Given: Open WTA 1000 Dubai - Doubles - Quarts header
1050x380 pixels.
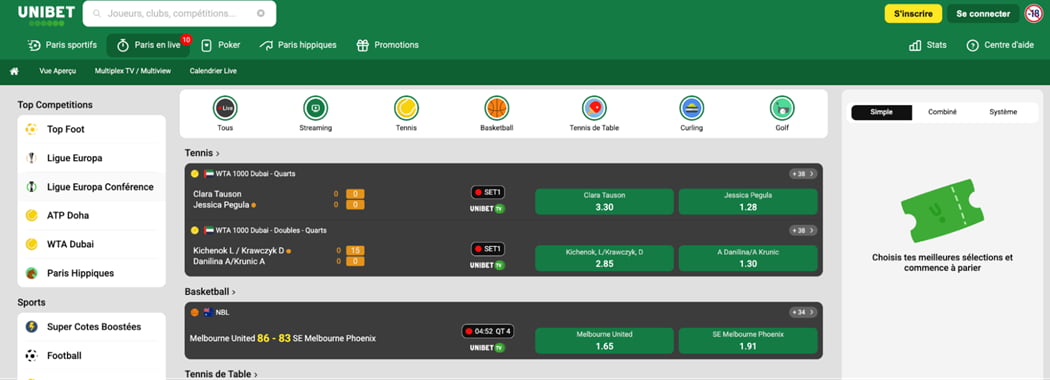Looking at the screenshot, I should pyautogui.click(x=271, y=230).
